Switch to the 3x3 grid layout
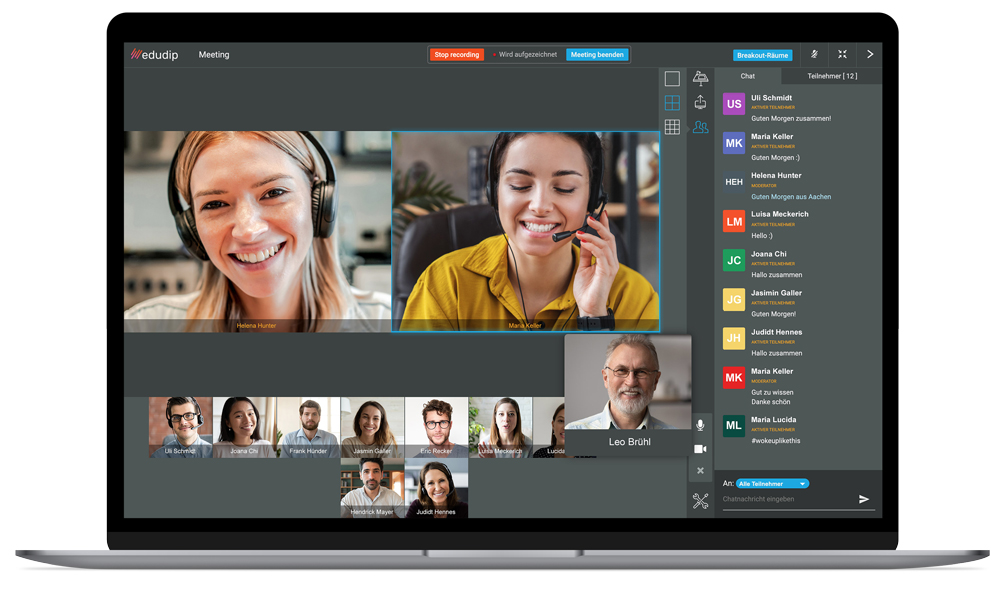 click(672, 127)
